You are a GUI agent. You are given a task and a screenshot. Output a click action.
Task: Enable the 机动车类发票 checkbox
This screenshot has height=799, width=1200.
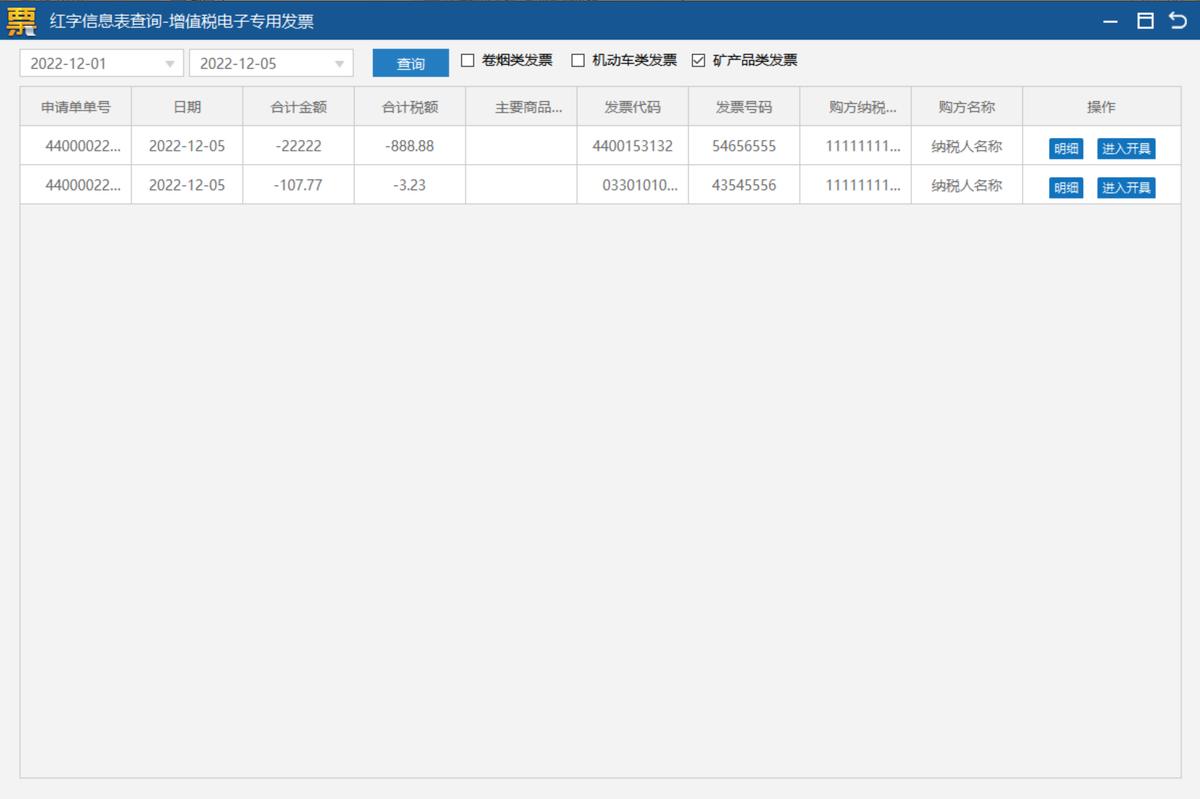tap(577, 60)
